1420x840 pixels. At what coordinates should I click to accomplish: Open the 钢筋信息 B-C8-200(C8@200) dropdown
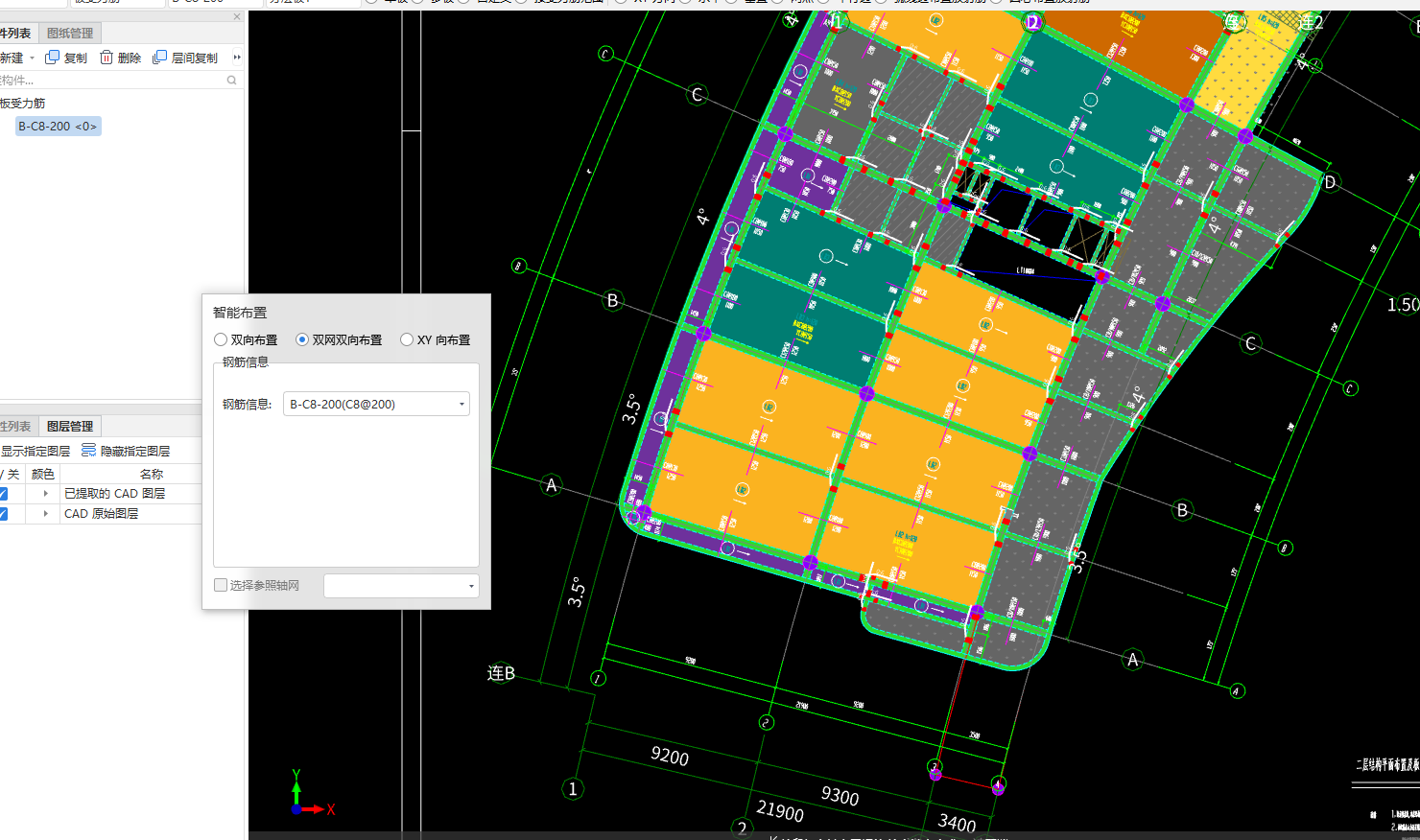pos(376,404)
